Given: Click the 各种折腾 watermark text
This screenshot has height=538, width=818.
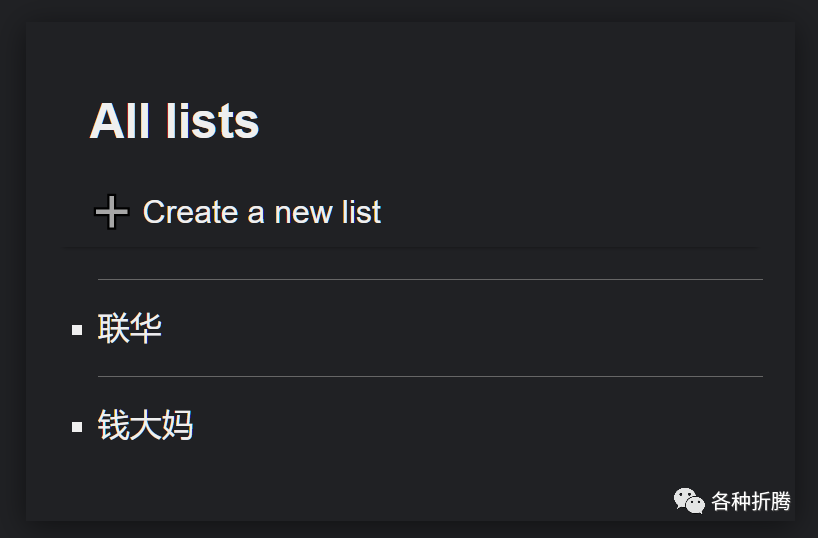Looking at the screenshot, I should click(751, 501).
